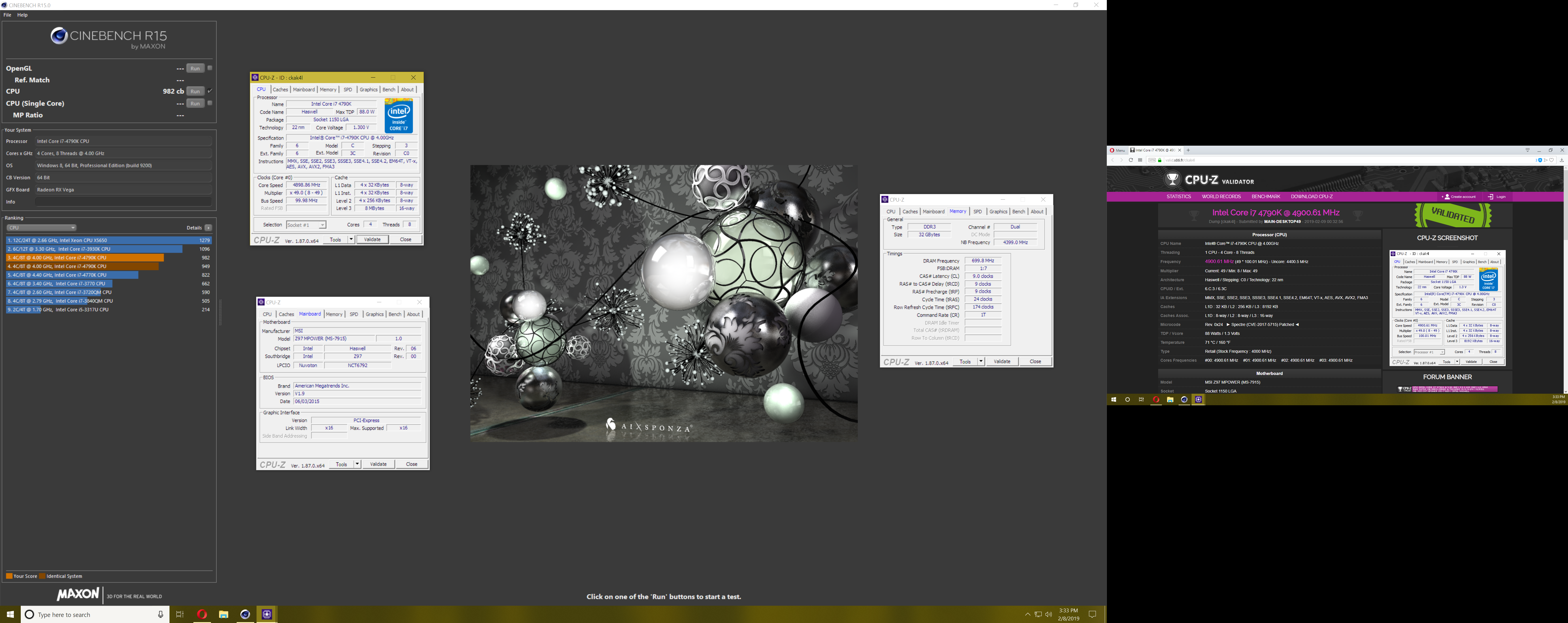This screenshot has height=623, width=1568.
Task: Click DOWNLOAD CPU-Z link
Action: click(1312, 197)
